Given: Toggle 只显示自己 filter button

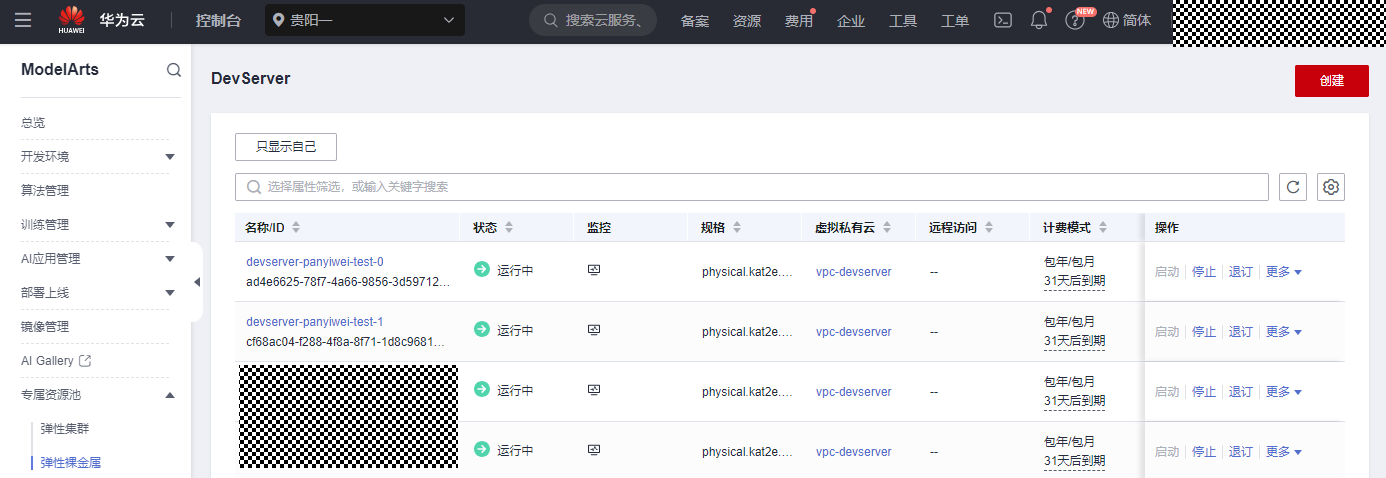Looking at the screenshot, I should click(x=286, y=147).
